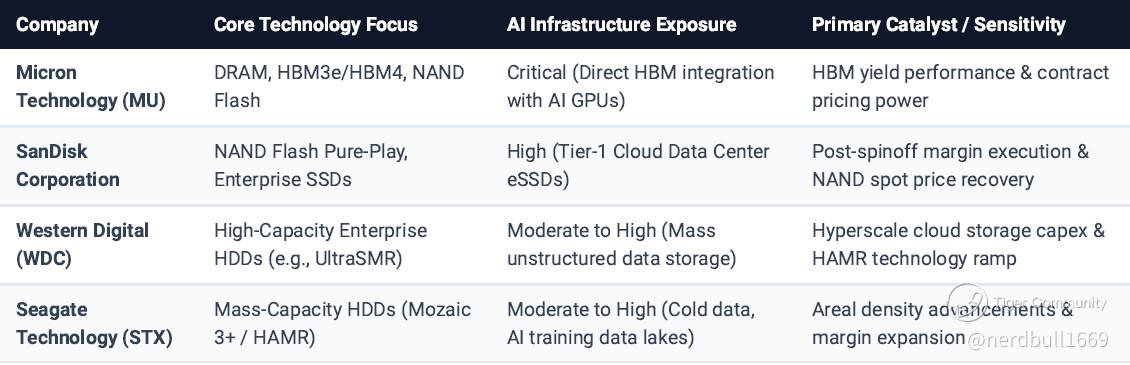Select the Core Technology Focus header
Image resolution: width=1130 pixels, height=365 pixels.
[316, 25]
